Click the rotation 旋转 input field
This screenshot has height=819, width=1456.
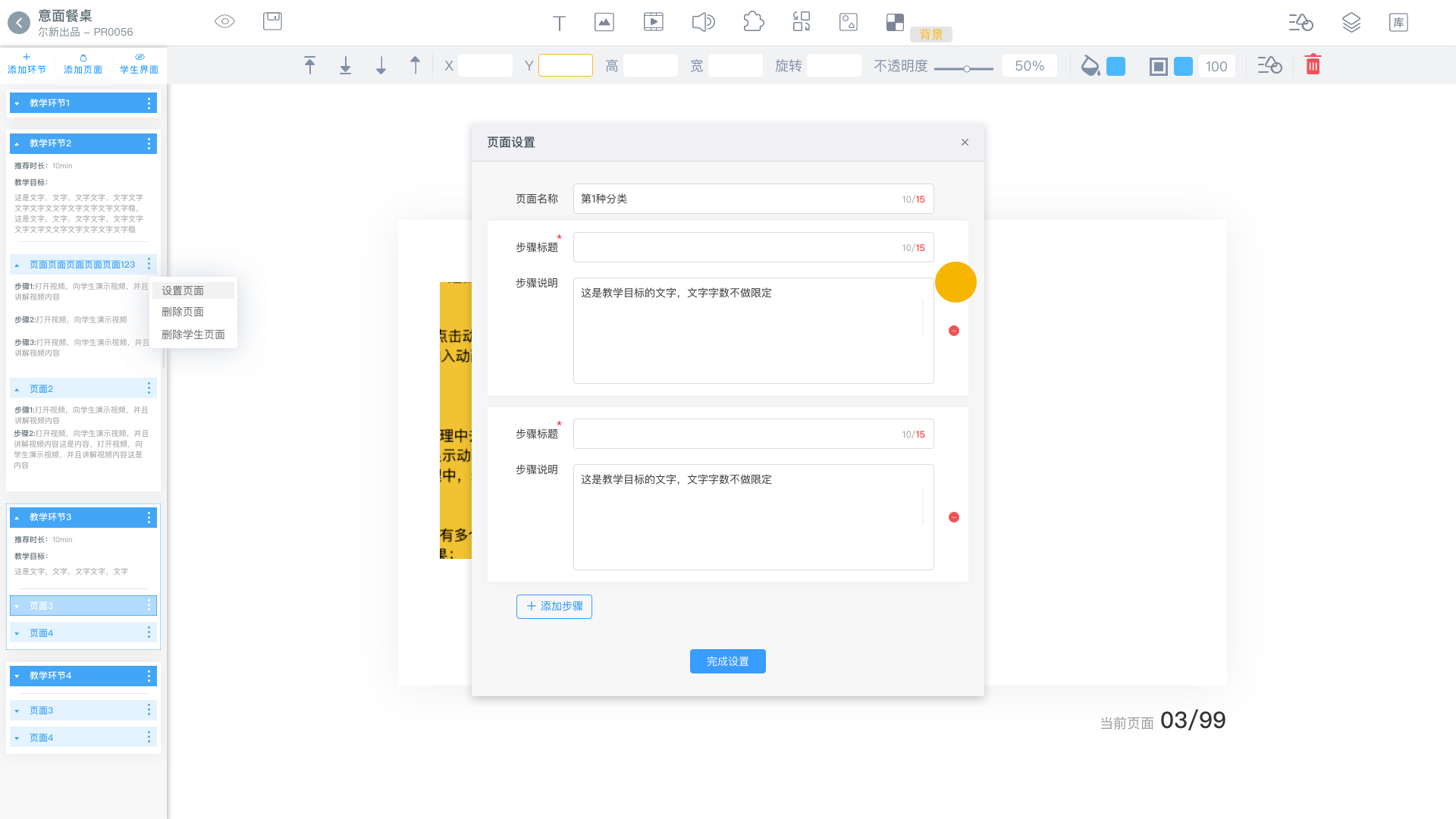[834, 65]
